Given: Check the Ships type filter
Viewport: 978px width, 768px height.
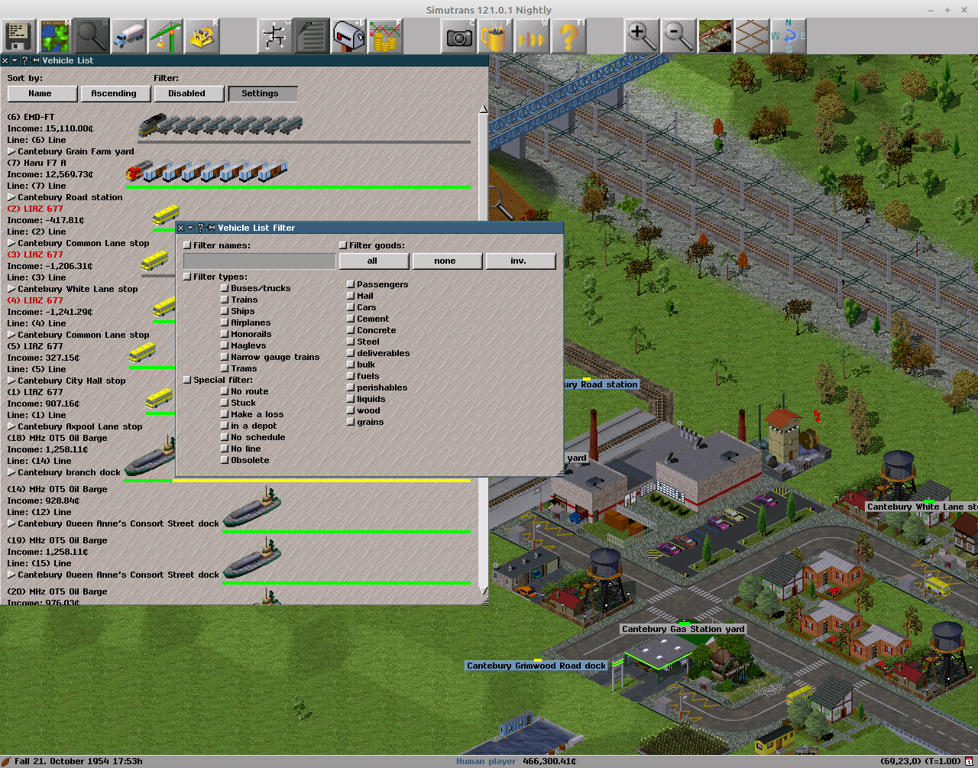Looking at the screenshot, I should click(x=225, y=311).
